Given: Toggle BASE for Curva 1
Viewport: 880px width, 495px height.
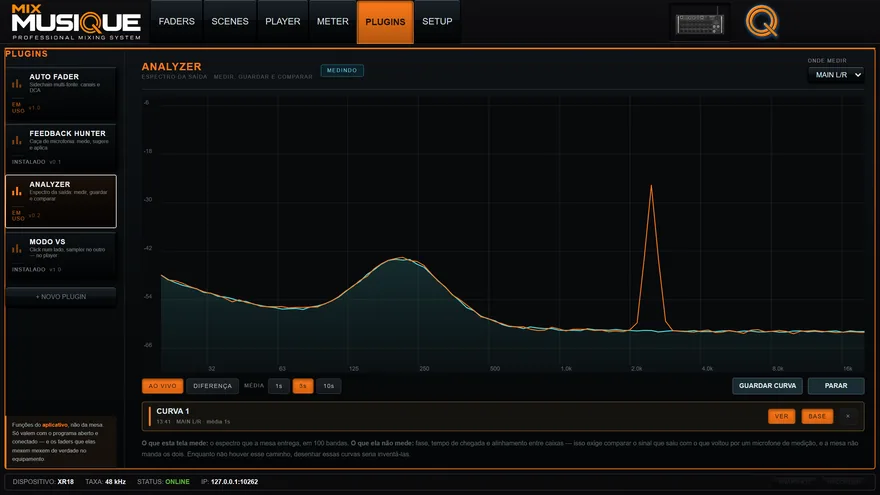Looking at the screenshot, I should [x=817, y=416].
